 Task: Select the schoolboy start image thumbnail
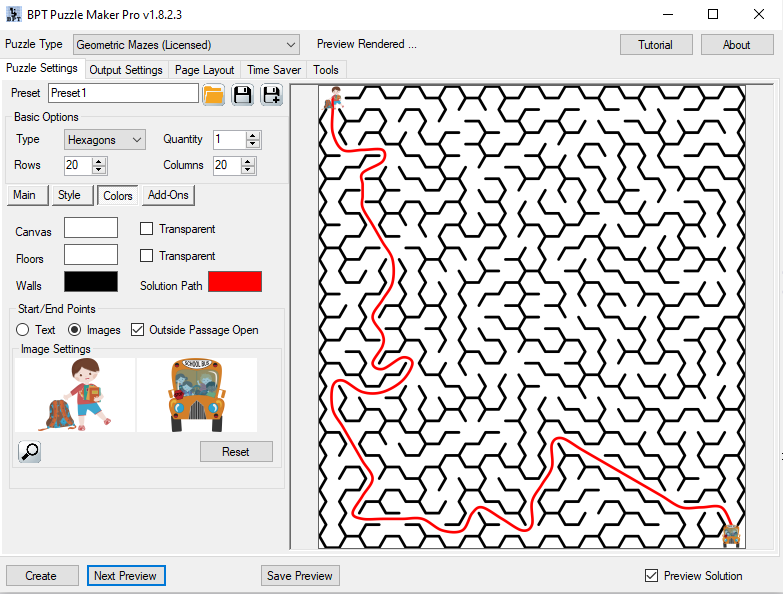click(75, 395)
